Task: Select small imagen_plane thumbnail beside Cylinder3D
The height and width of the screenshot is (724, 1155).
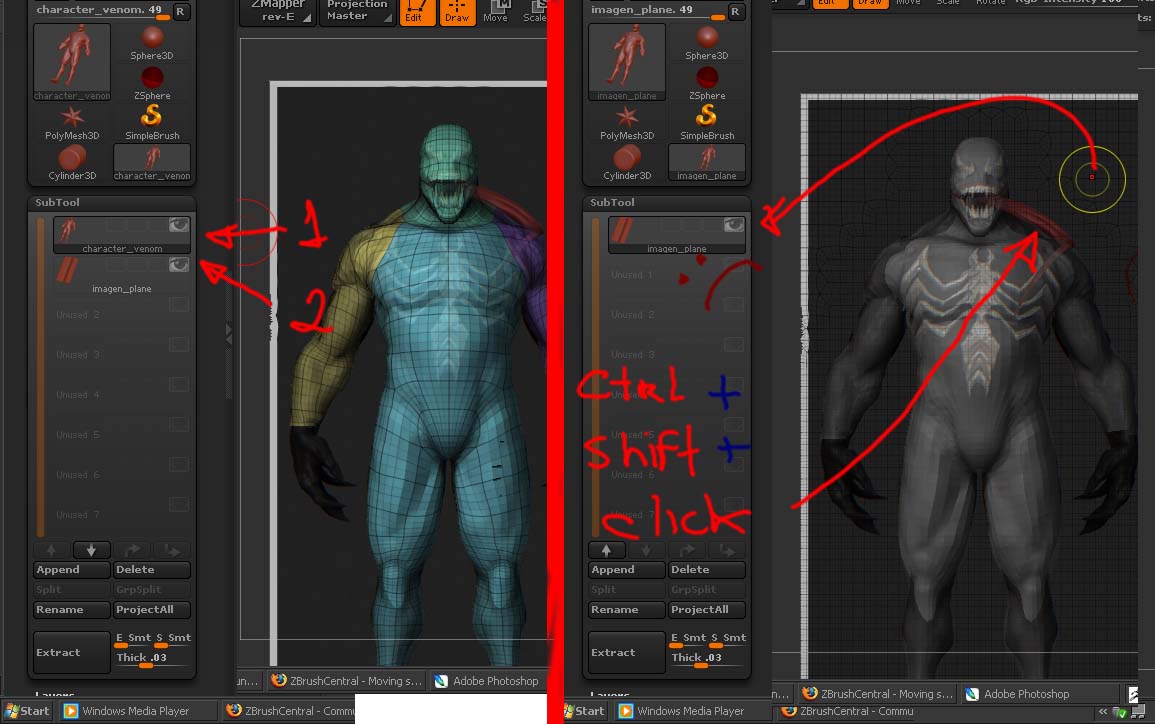Action: 706,163
